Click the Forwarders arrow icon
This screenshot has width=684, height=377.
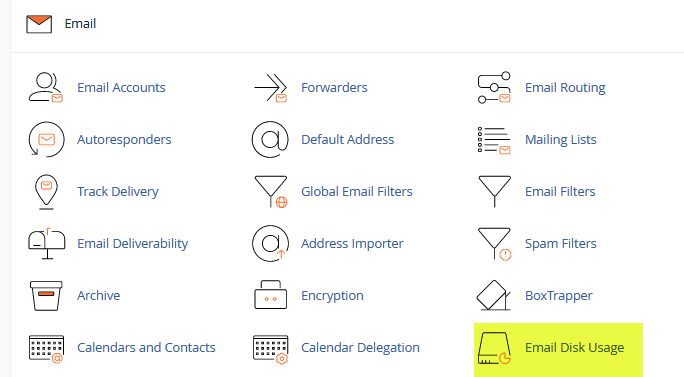click(x=270, y=88)
